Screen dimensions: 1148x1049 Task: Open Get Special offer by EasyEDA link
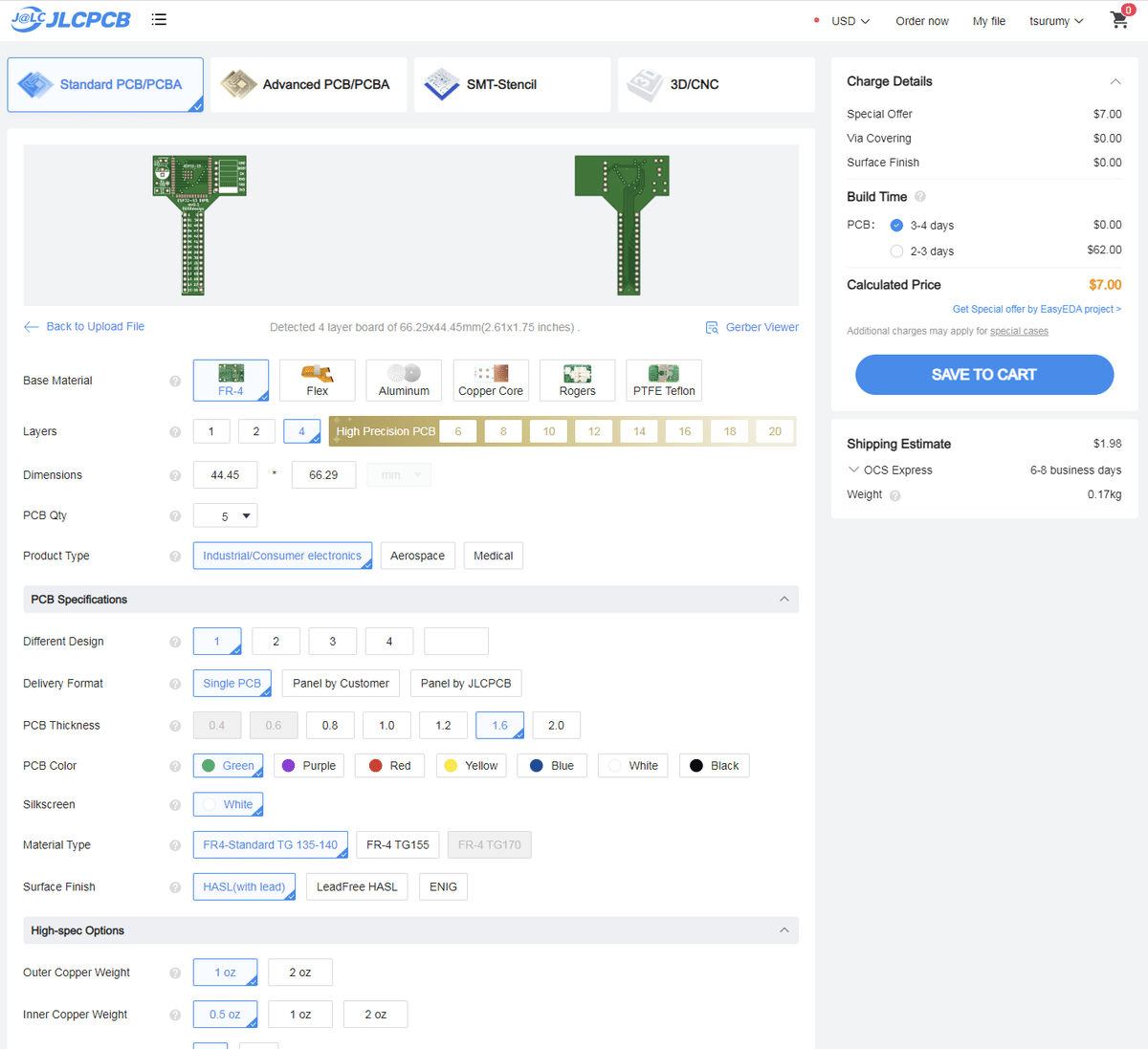click(1037, 309)
